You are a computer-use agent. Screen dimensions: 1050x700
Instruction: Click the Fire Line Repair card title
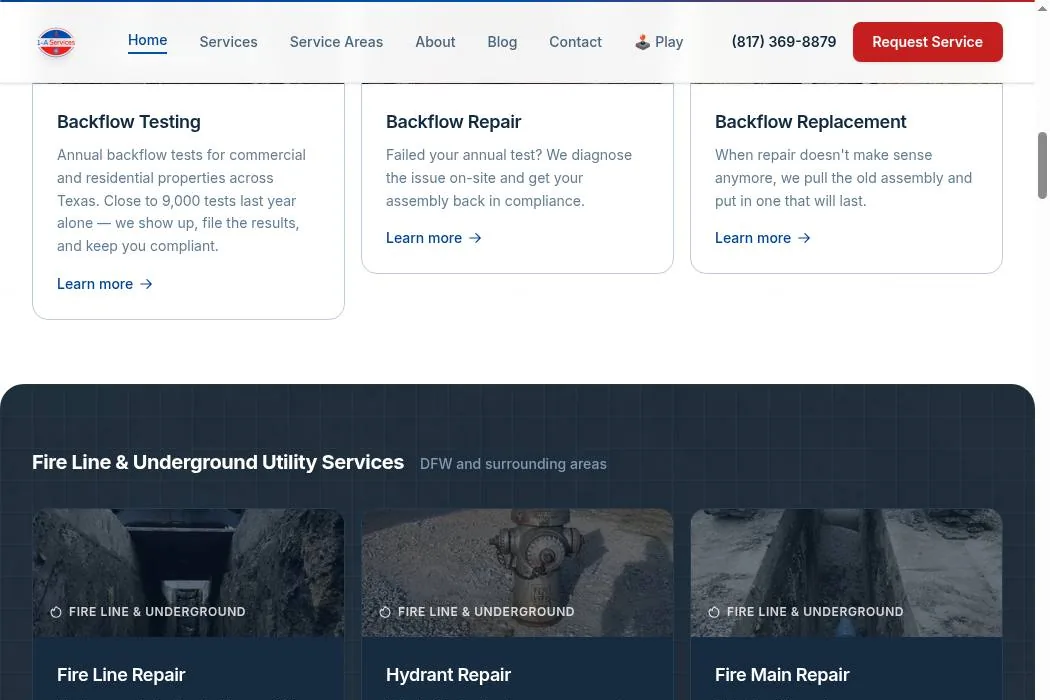coord(121,675)
